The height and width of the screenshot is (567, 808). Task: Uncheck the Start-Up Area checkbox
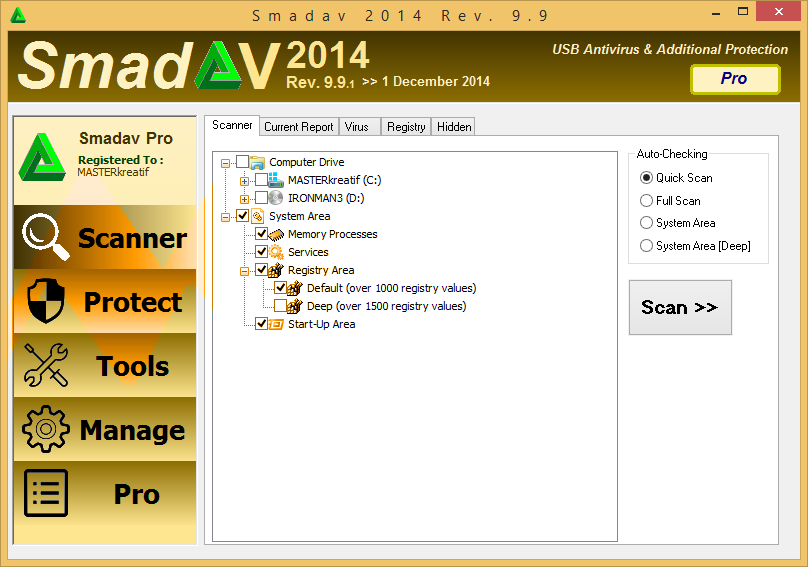[261, 324]
